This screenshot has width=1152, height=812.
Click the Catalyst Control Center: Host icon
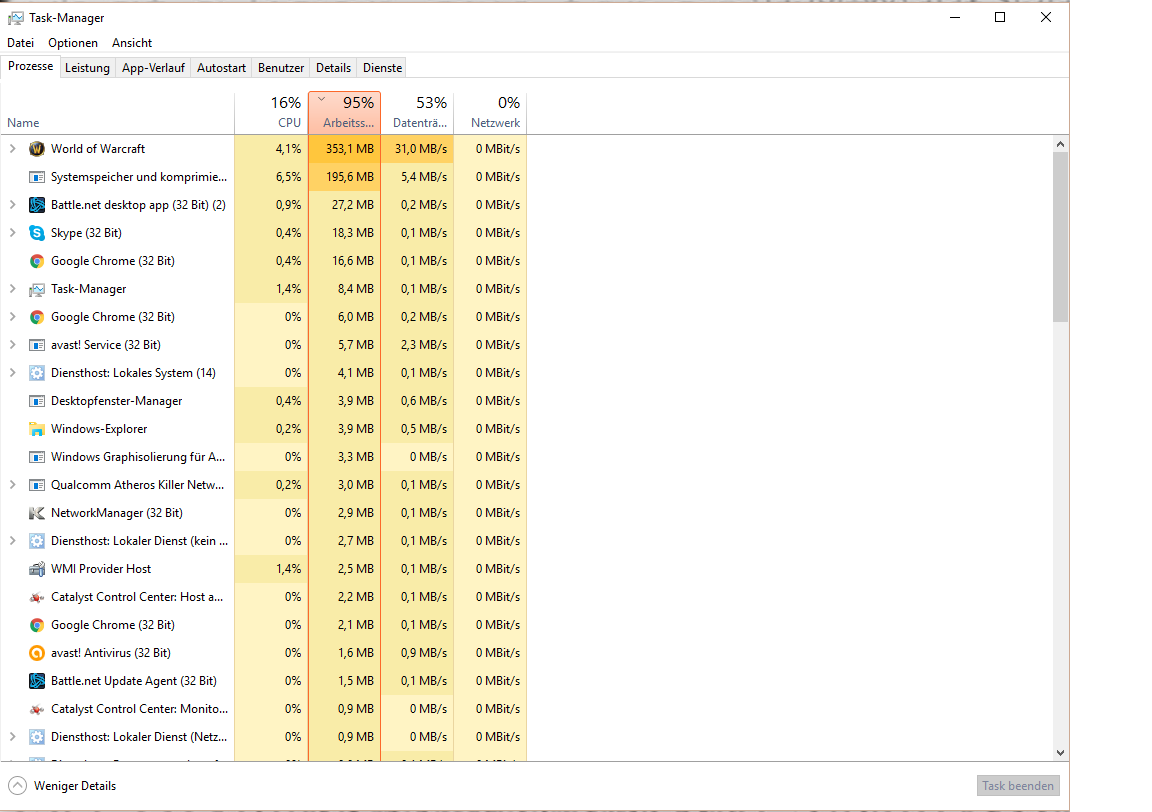(37, 597)
